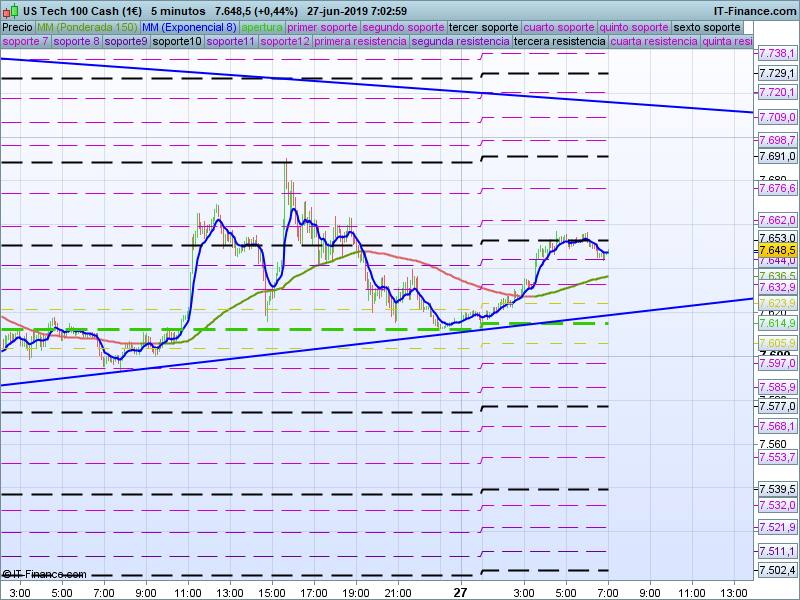Viewport: 800px width, 600px height.
Task: Select the MM (Ponderada 150) indicator label
Action: click(87, 27)
